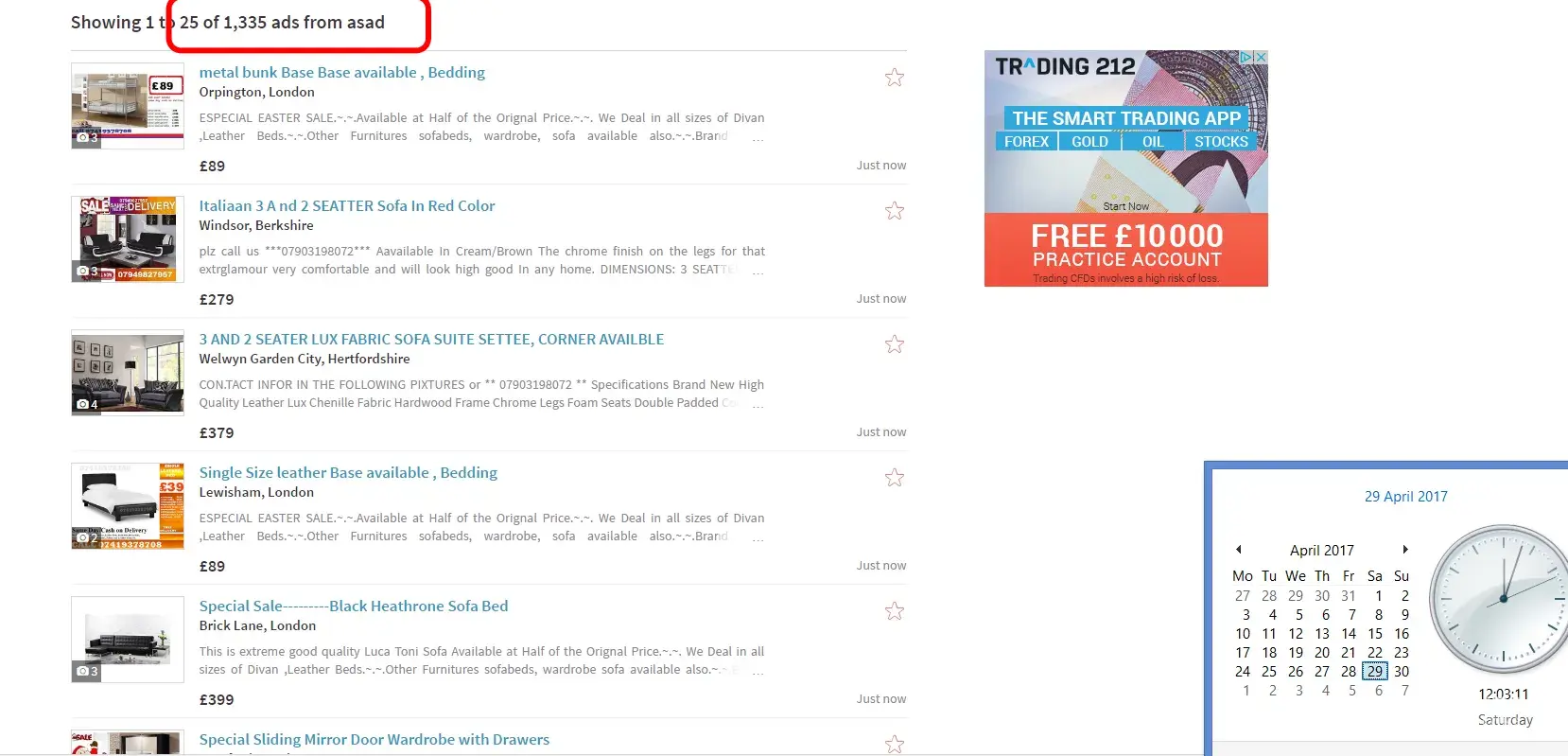Select April 1 in the calendar

(1379, 596)
